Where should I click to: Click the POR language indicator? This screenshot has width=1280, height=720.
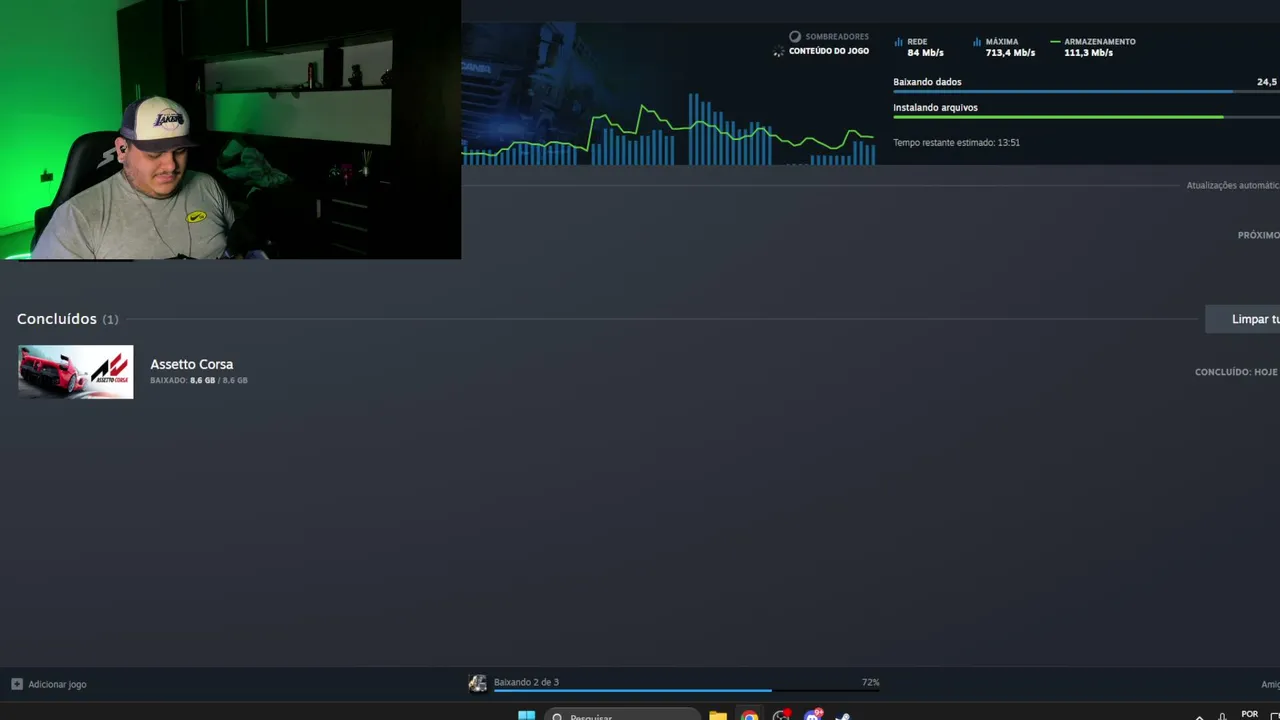pyautogui.click(x=1250, y=714)
